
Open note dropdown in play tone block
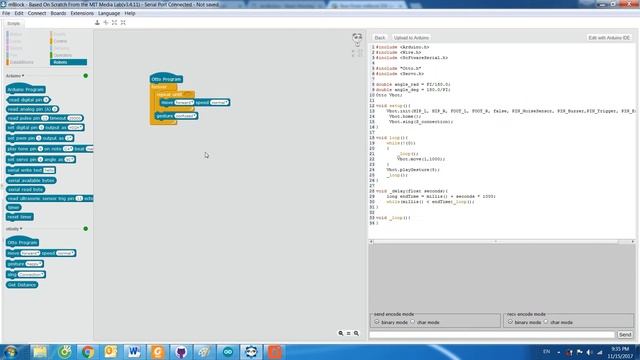[x=68, y=149]
